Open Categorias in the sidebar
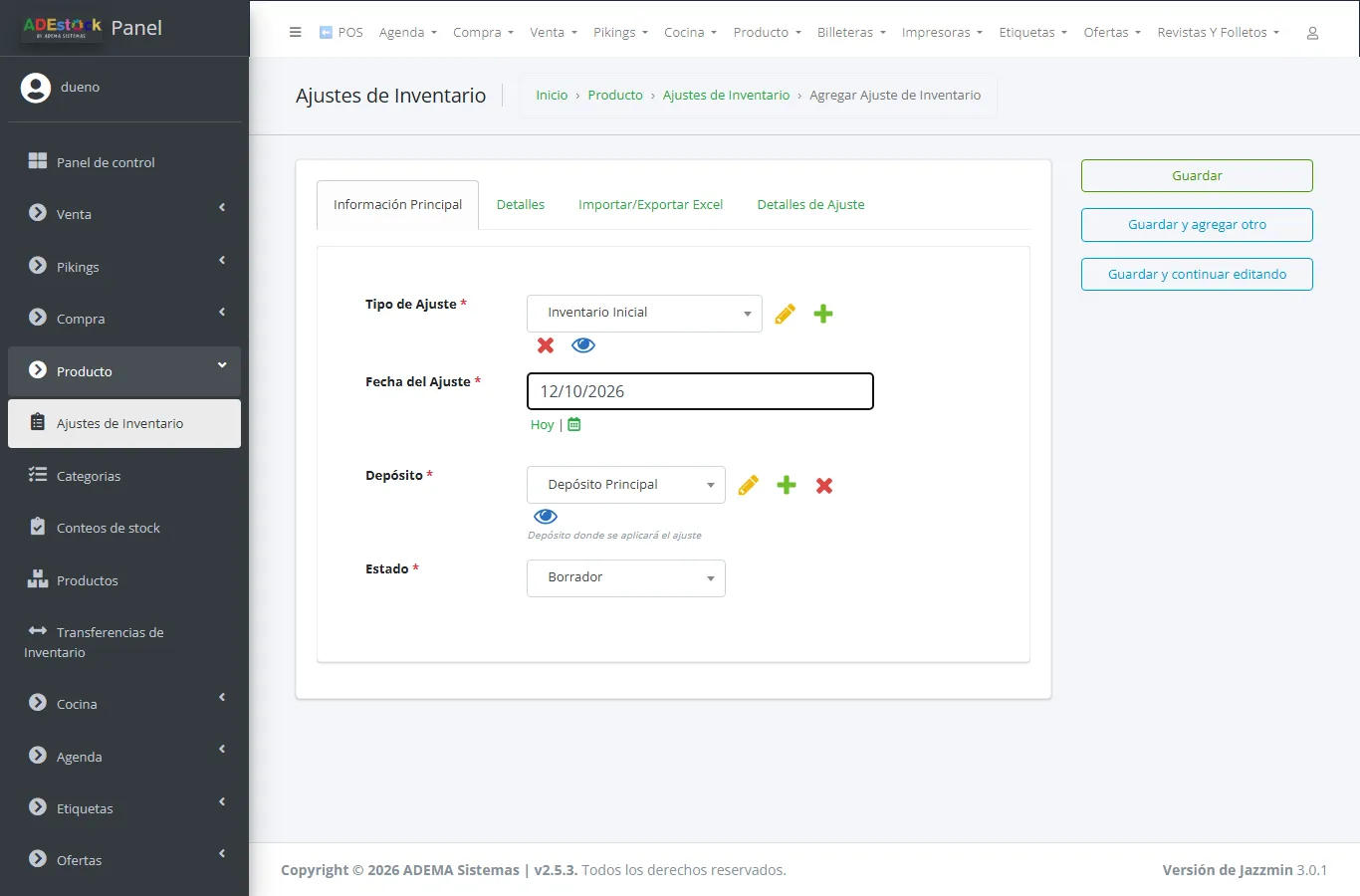This screenshot has height=896, width=1360. click(x=124, y=476)
